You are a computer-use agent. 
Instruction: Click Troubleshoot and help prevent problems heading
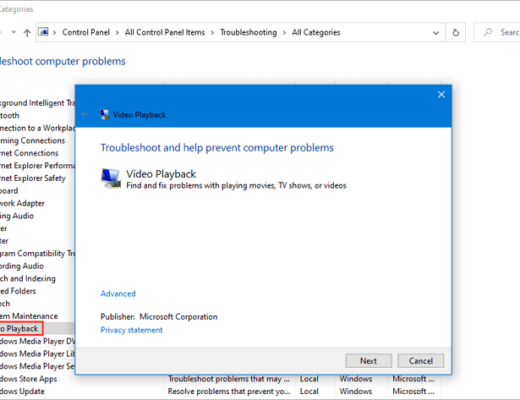pyautogui.click(x=217, y=148)
